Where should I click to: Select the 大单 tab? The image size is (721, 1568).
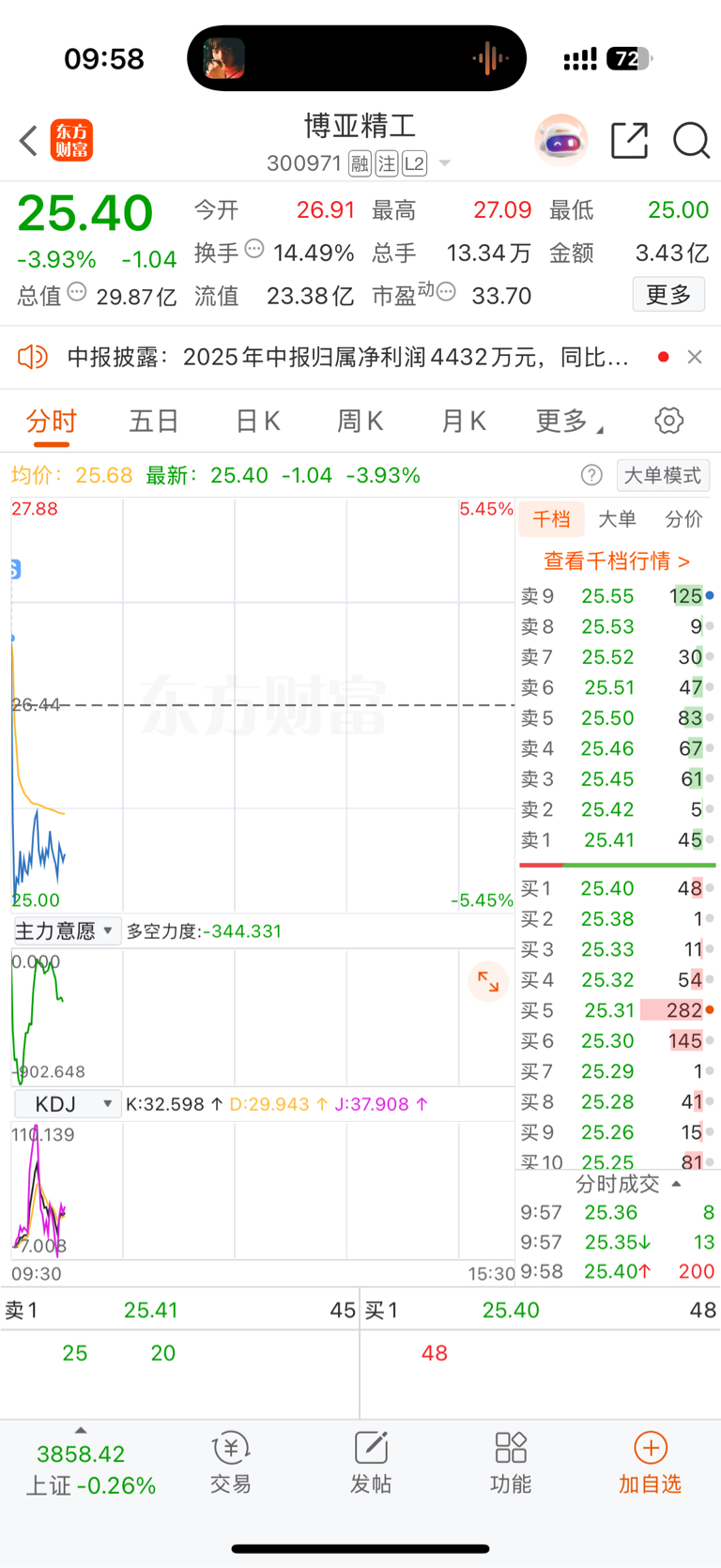[617, 519]
